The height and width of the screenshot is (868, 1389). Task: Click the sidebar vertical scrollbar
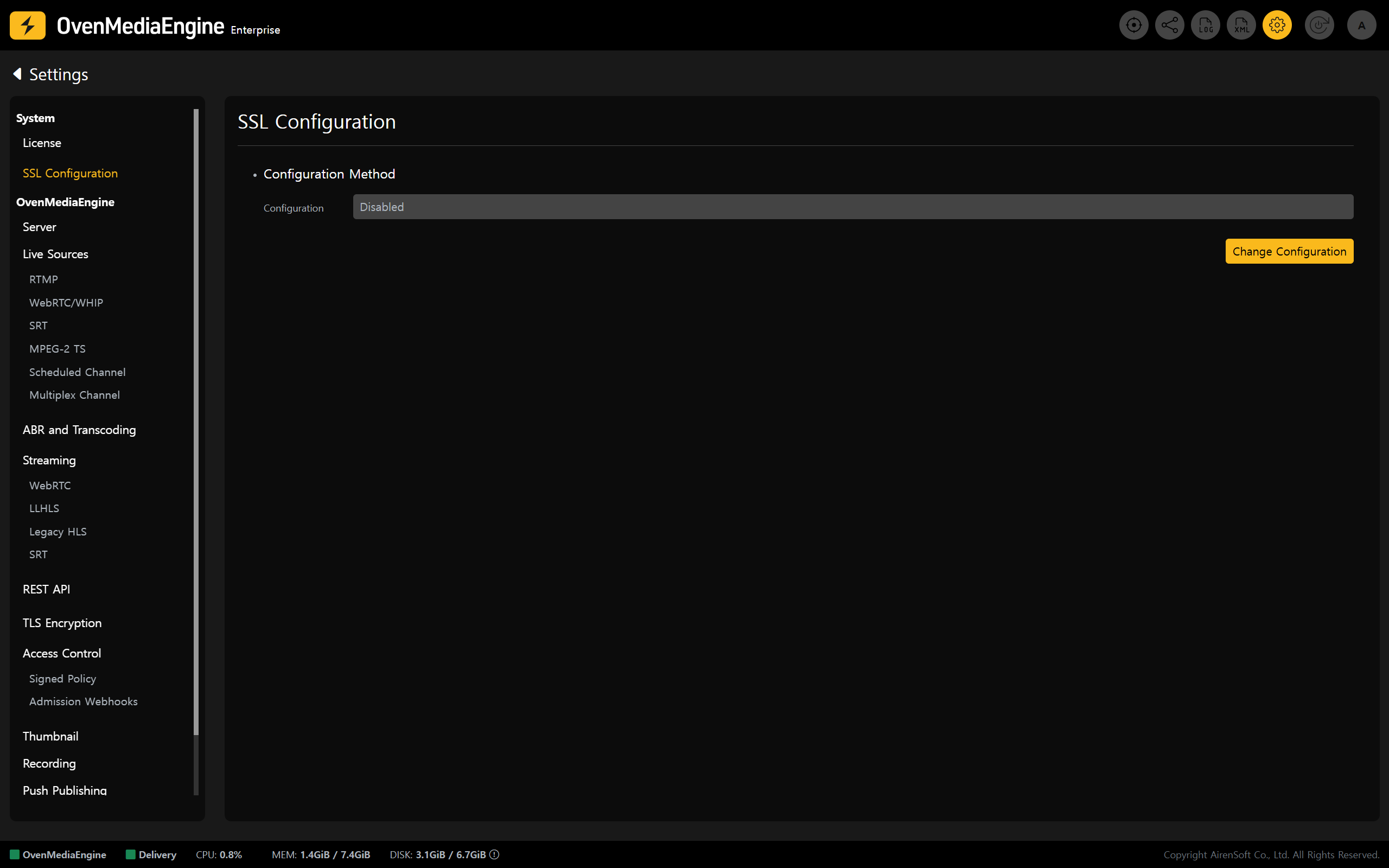pos(196,422)
